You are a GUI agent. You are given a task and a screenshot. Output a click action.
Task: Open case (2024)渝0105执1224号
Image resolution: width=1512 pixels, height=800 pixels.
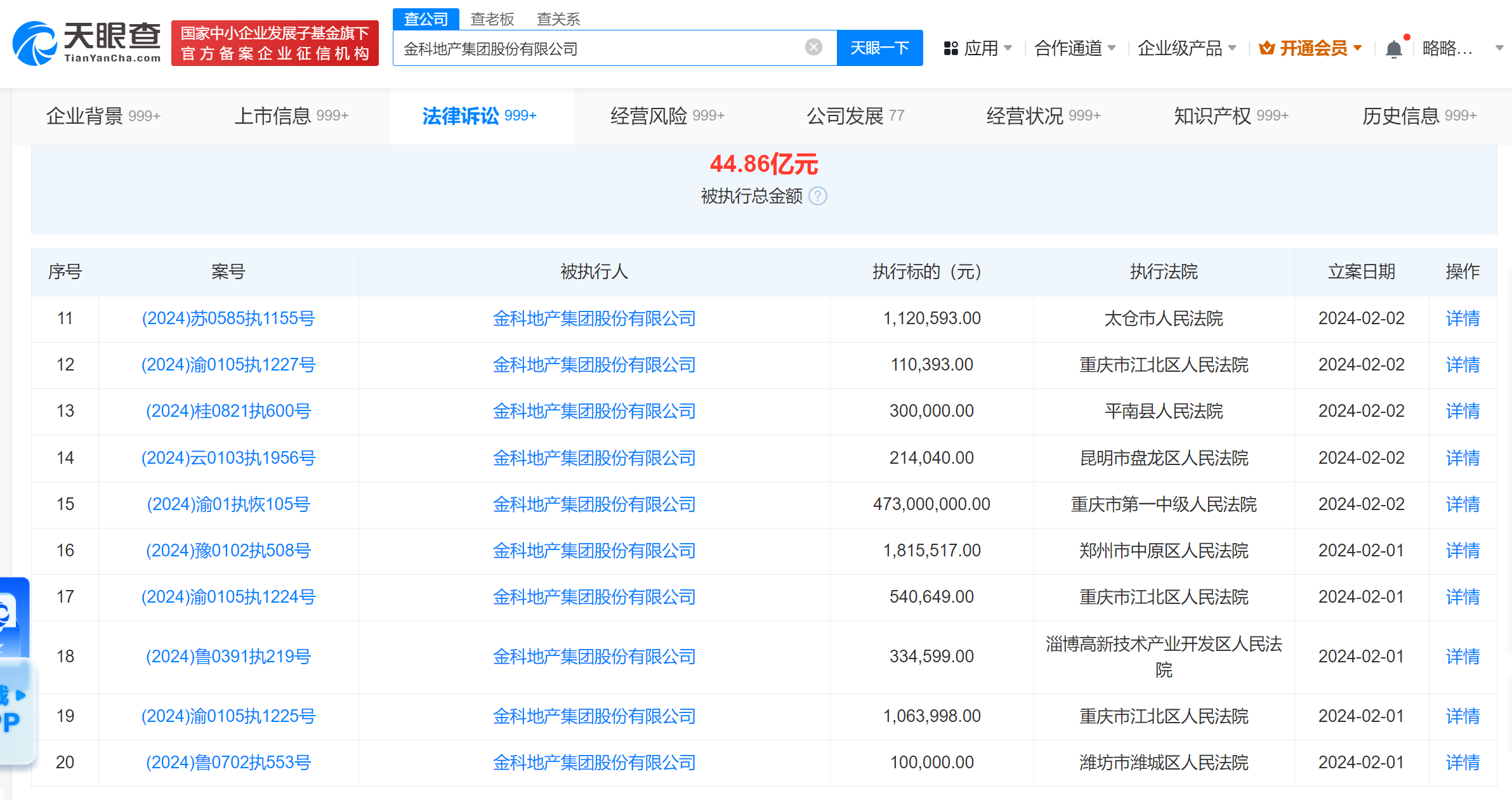click(228, 597)
